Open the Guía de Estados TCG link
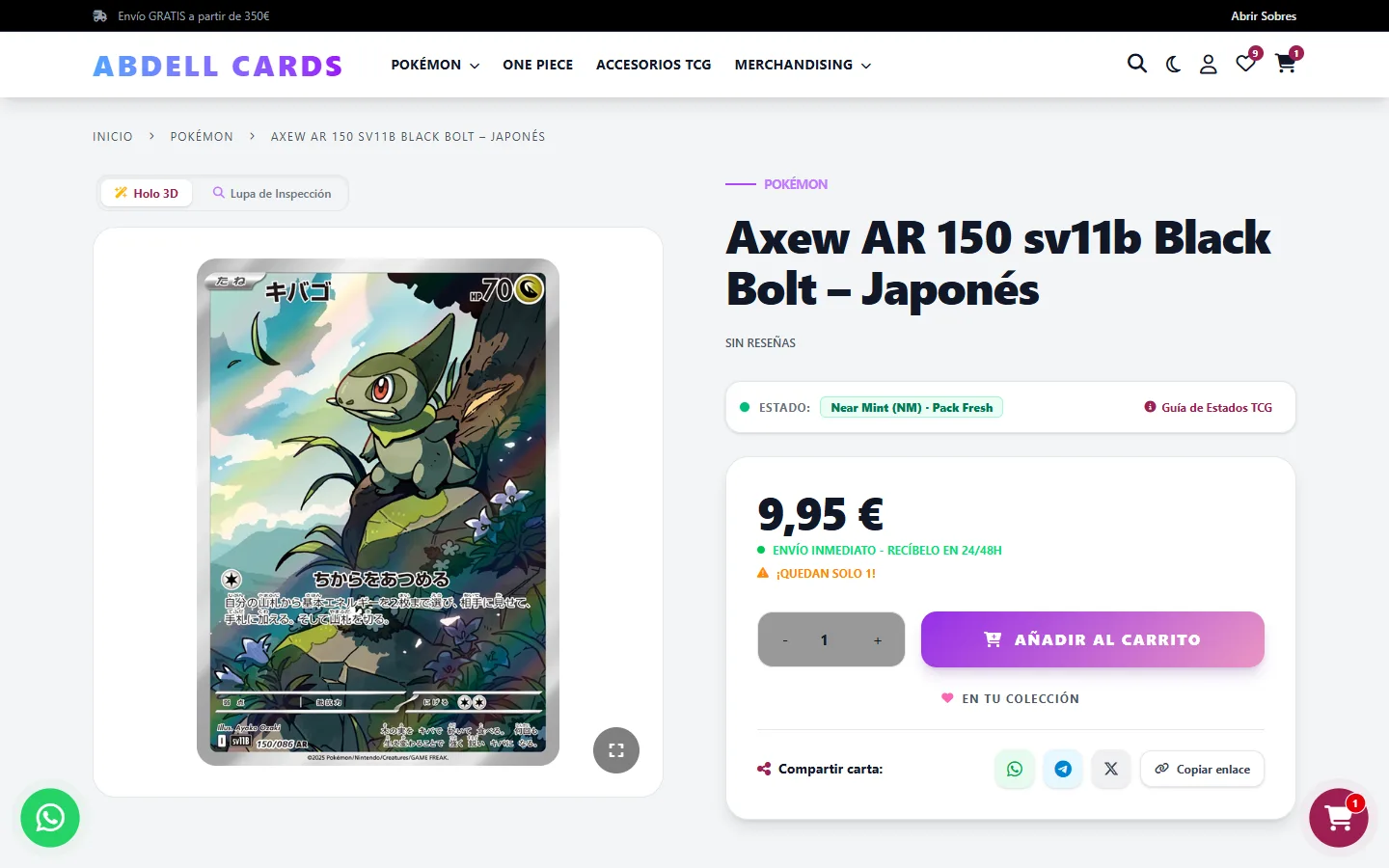The height and width of the screenshot is (868, 1389). [1209, 407]
